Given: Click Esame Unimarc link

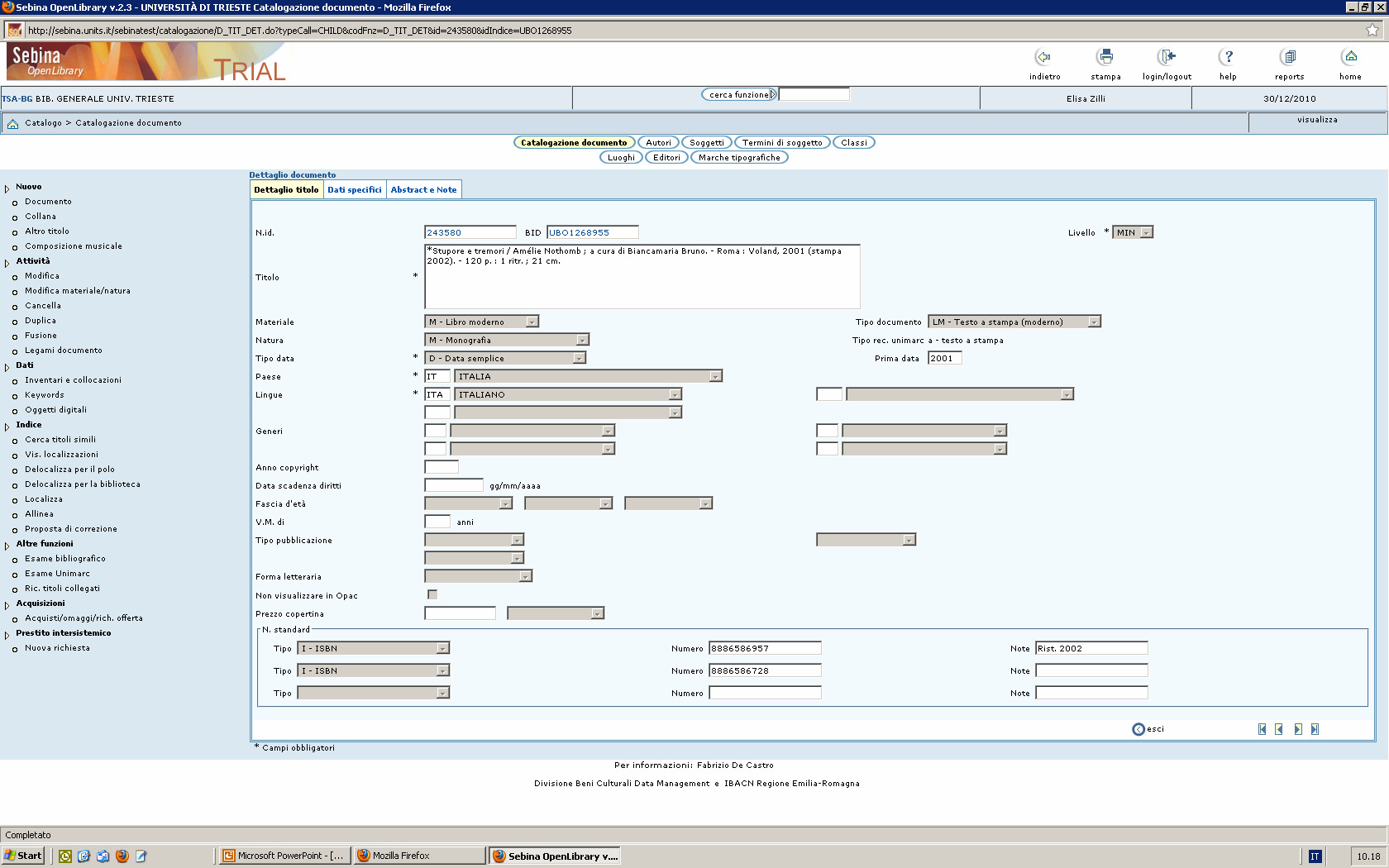Looking at the screenshot, I should [57, 574].
